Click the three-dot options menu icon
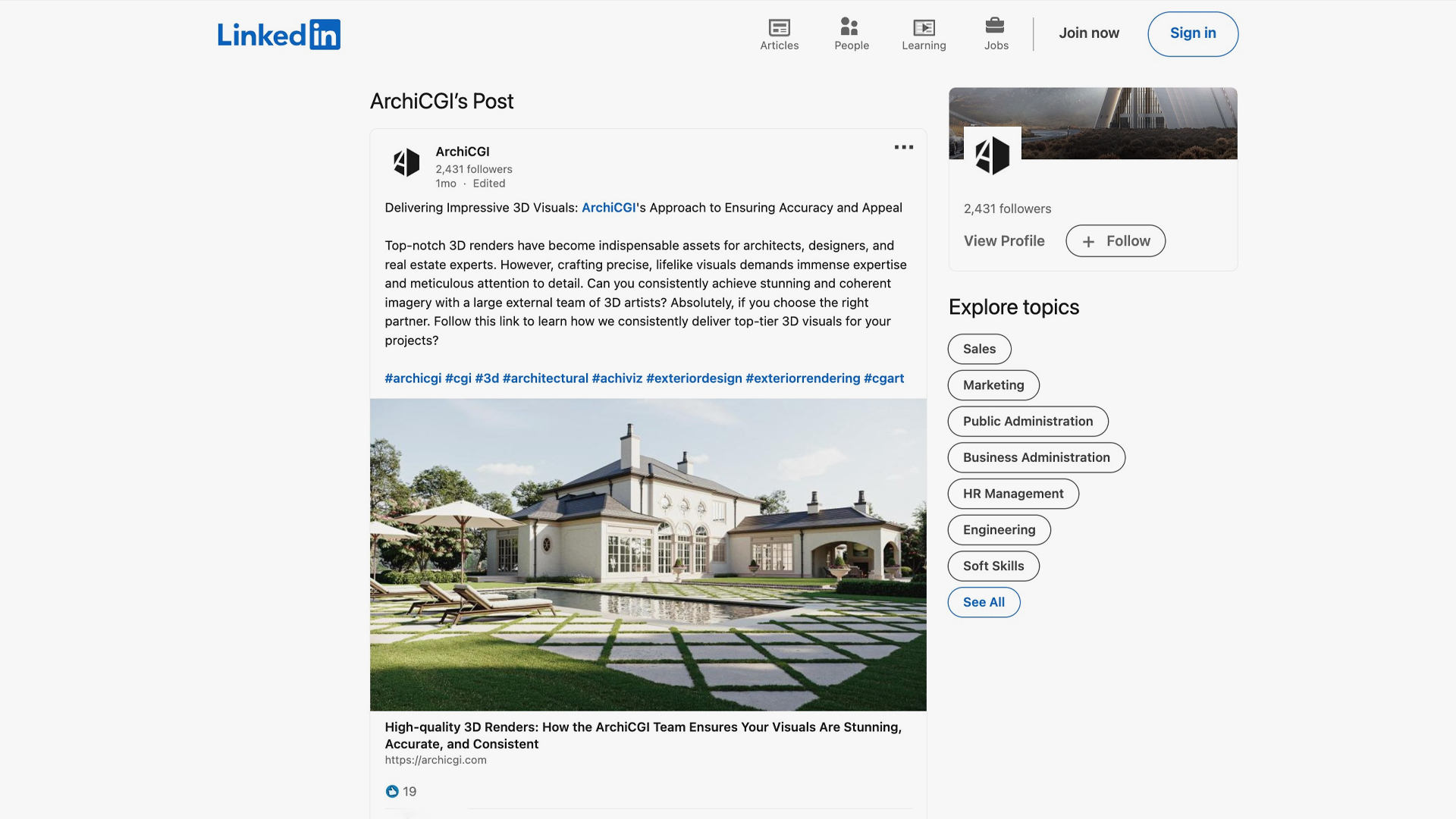Screen dimensions: 1456x819 click(x=903, y=147)
